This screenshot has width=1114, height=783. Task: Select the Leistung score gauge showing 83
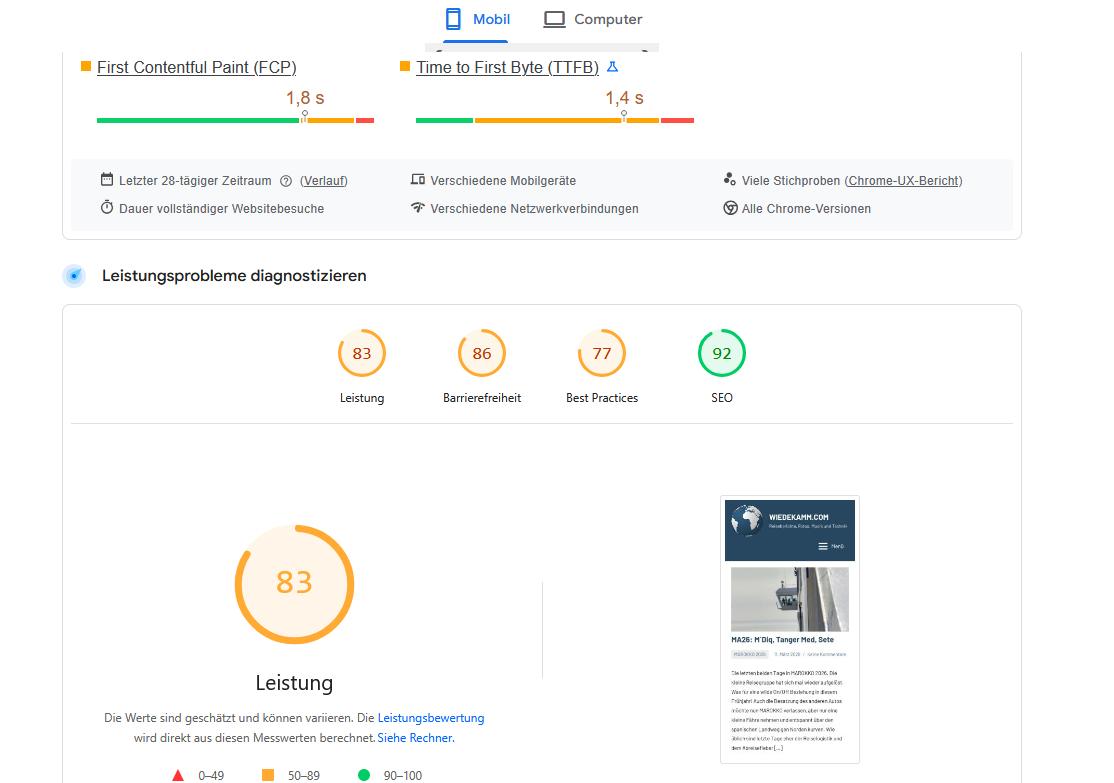click(362, 353)
